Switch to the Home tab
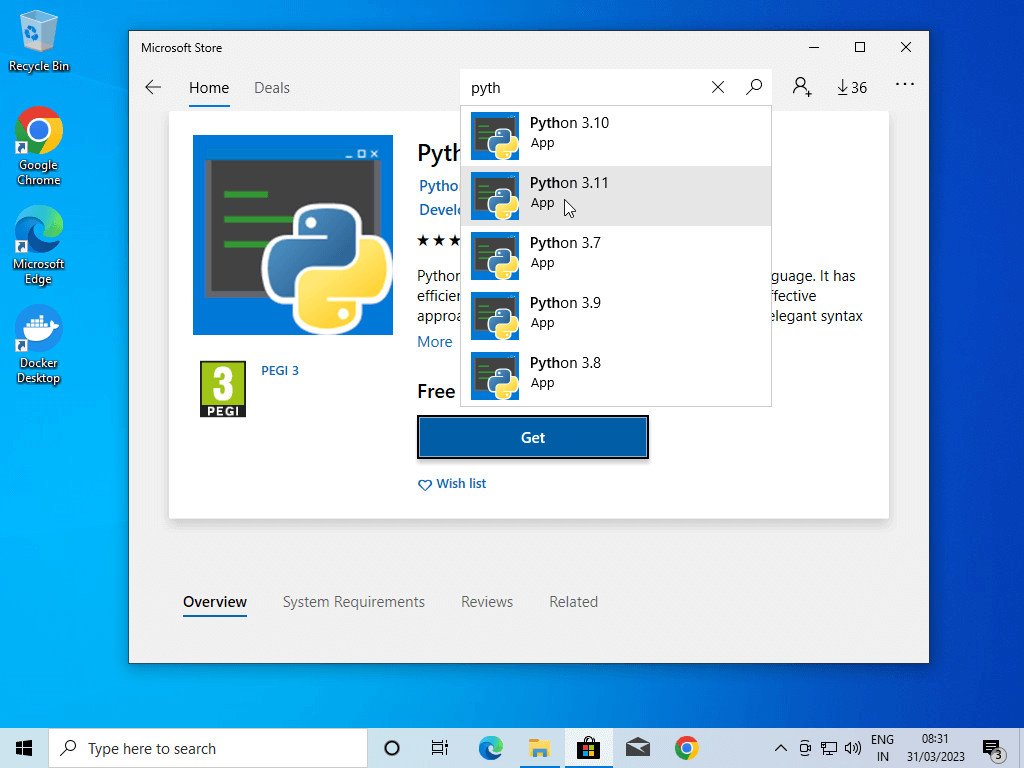Image resolution: width=1024 pixels, height=768 pixels. (x=209, y=88)
